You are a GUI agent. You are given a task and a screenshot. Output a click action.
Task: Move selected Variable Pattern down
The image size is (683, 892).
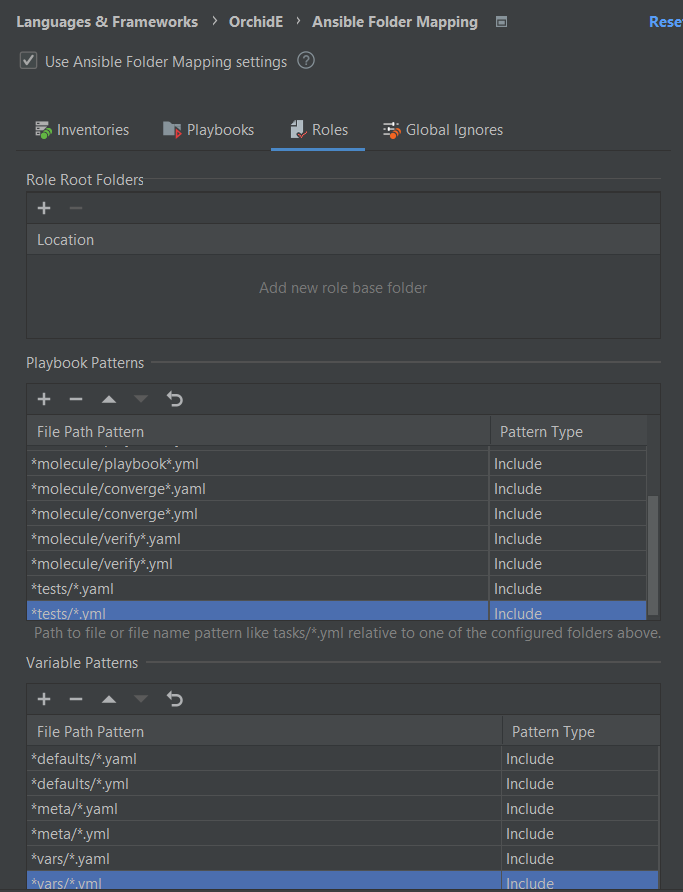click(140, 699)
